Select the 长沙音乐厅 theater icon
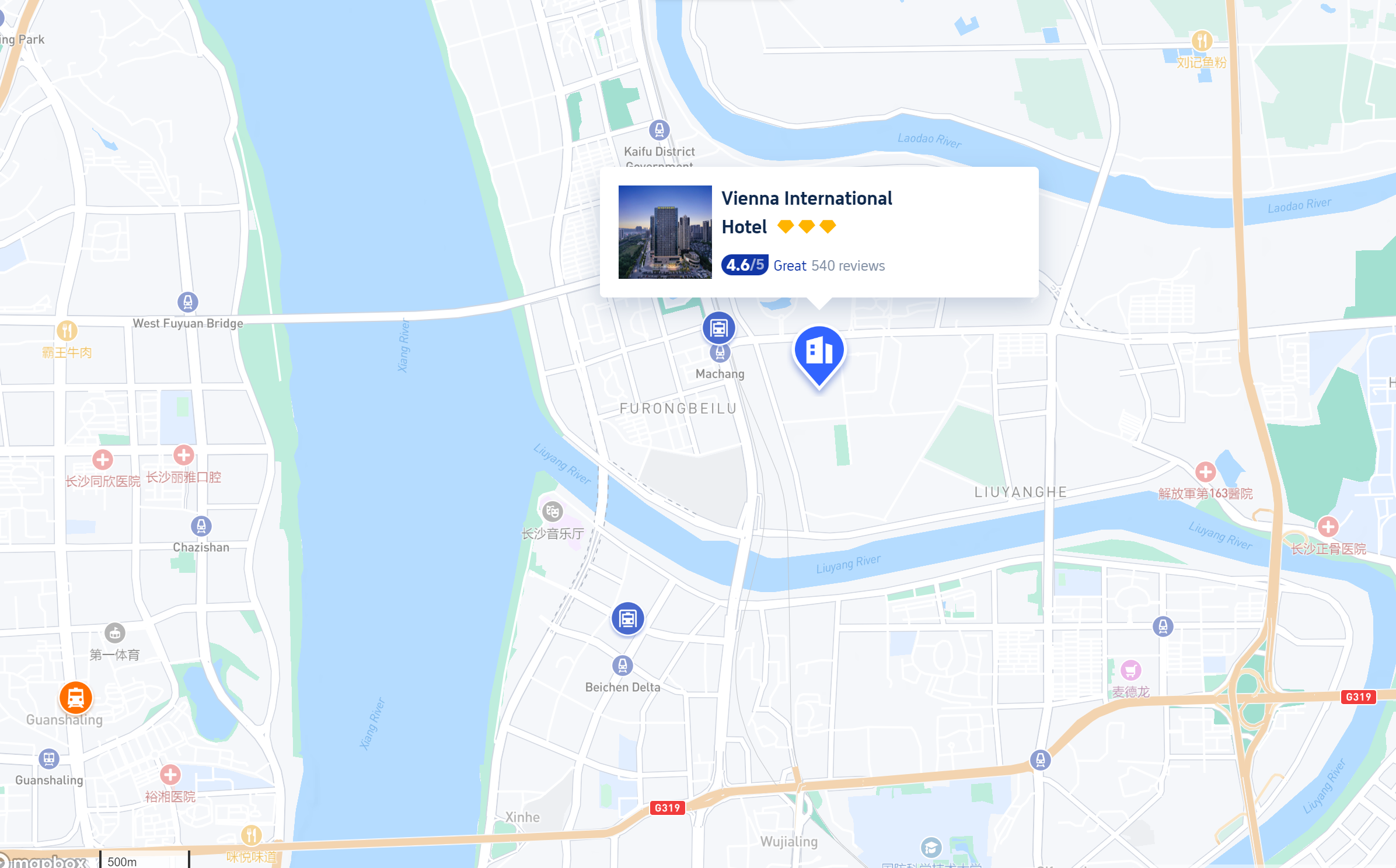This screenshot has width=1396, height=868. click(x=552, y=512)
